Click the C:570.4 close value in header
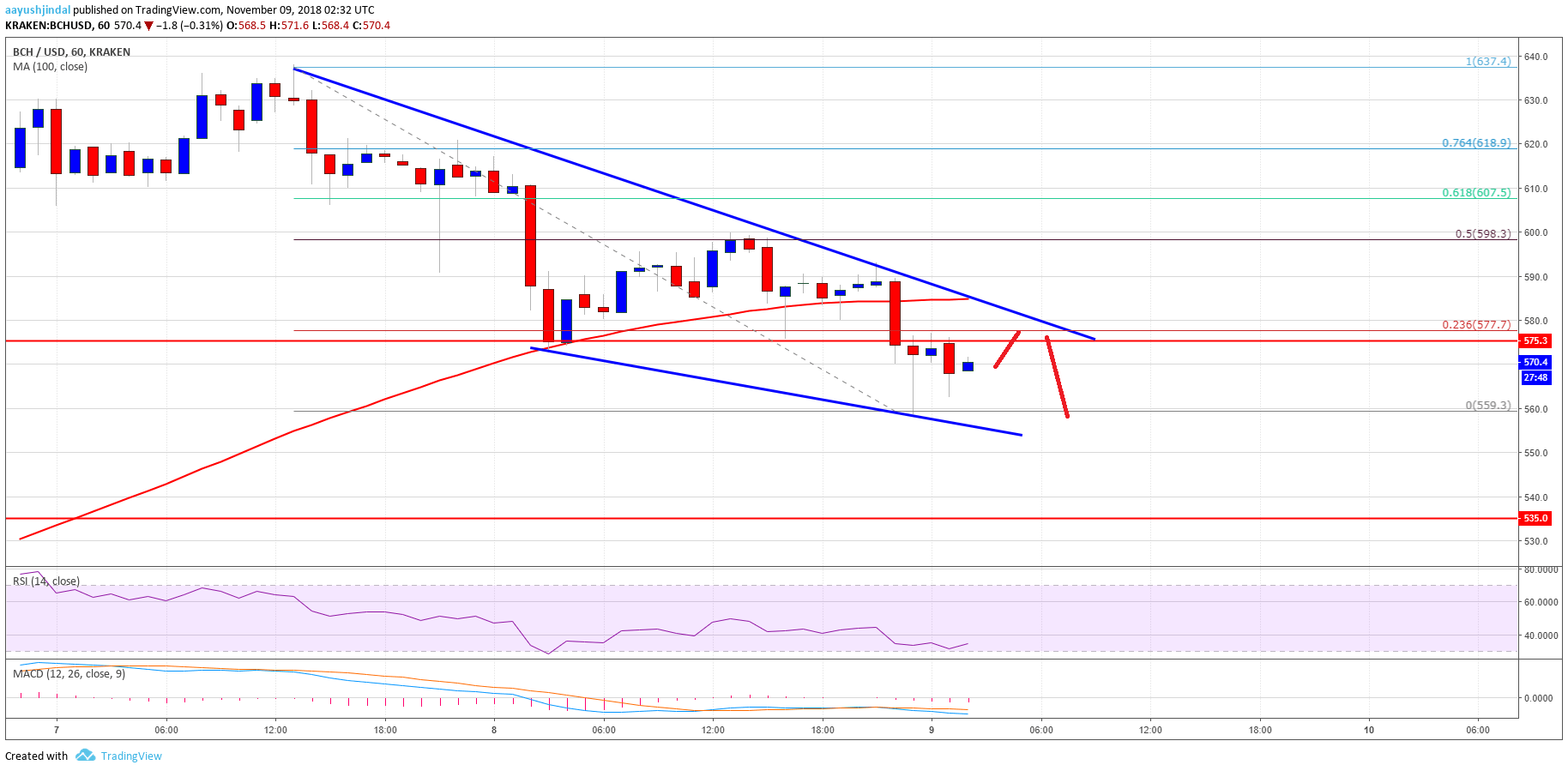This screenshot has height=771, width=1568. (371, 26)
